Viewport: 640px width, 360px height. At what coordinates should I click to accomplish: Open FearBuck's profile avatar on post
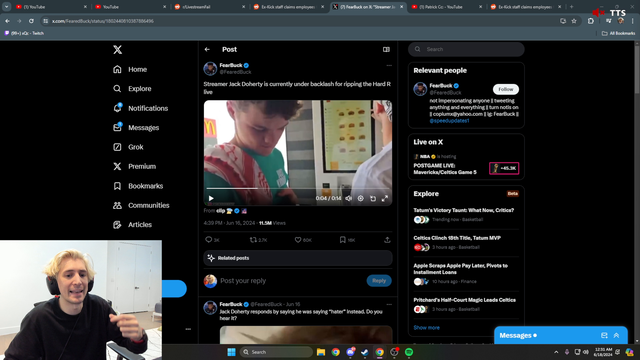[210, 69]
